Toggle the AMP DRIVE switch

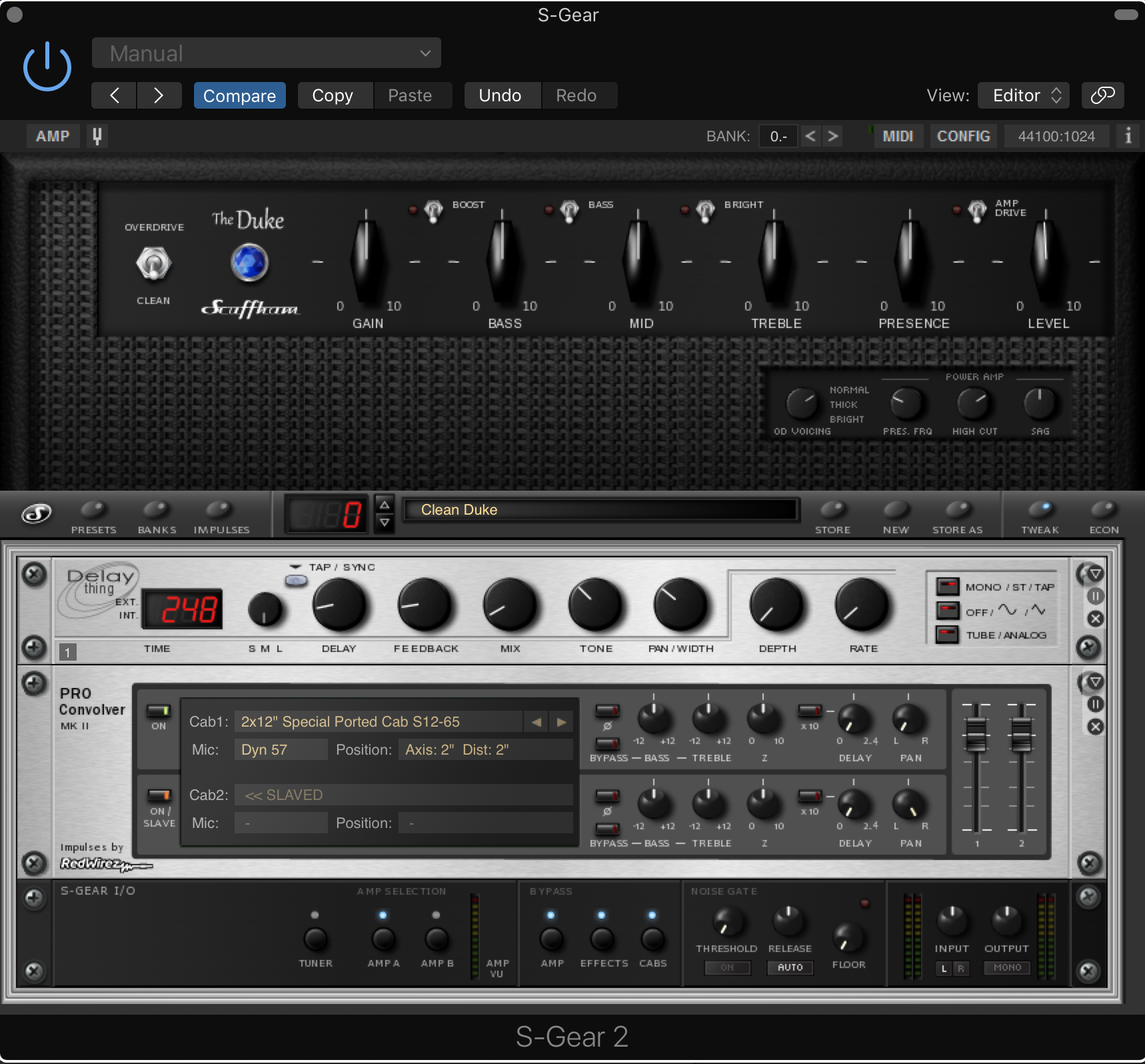(977, 211)
